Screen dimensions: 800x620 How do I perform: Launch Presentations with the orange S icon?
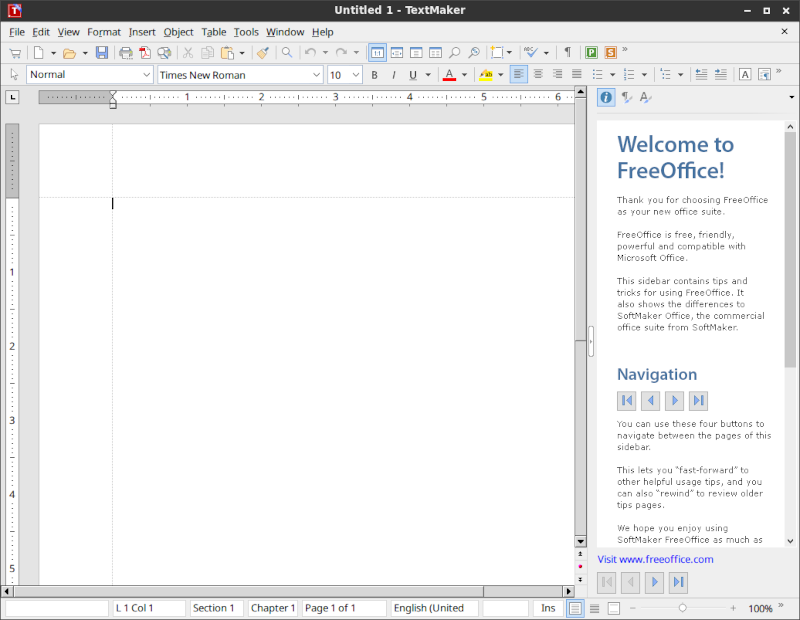tap(611, 53)
